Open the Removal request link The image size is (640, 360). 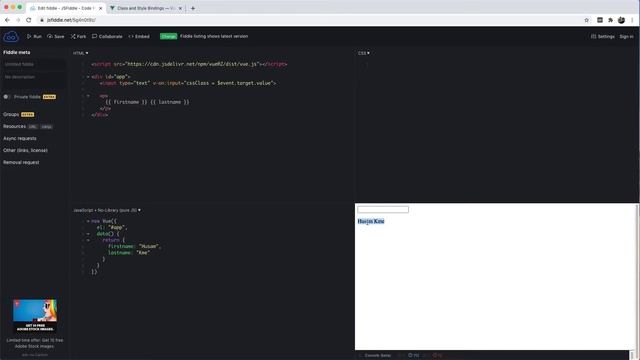click(x=21, y=162)
